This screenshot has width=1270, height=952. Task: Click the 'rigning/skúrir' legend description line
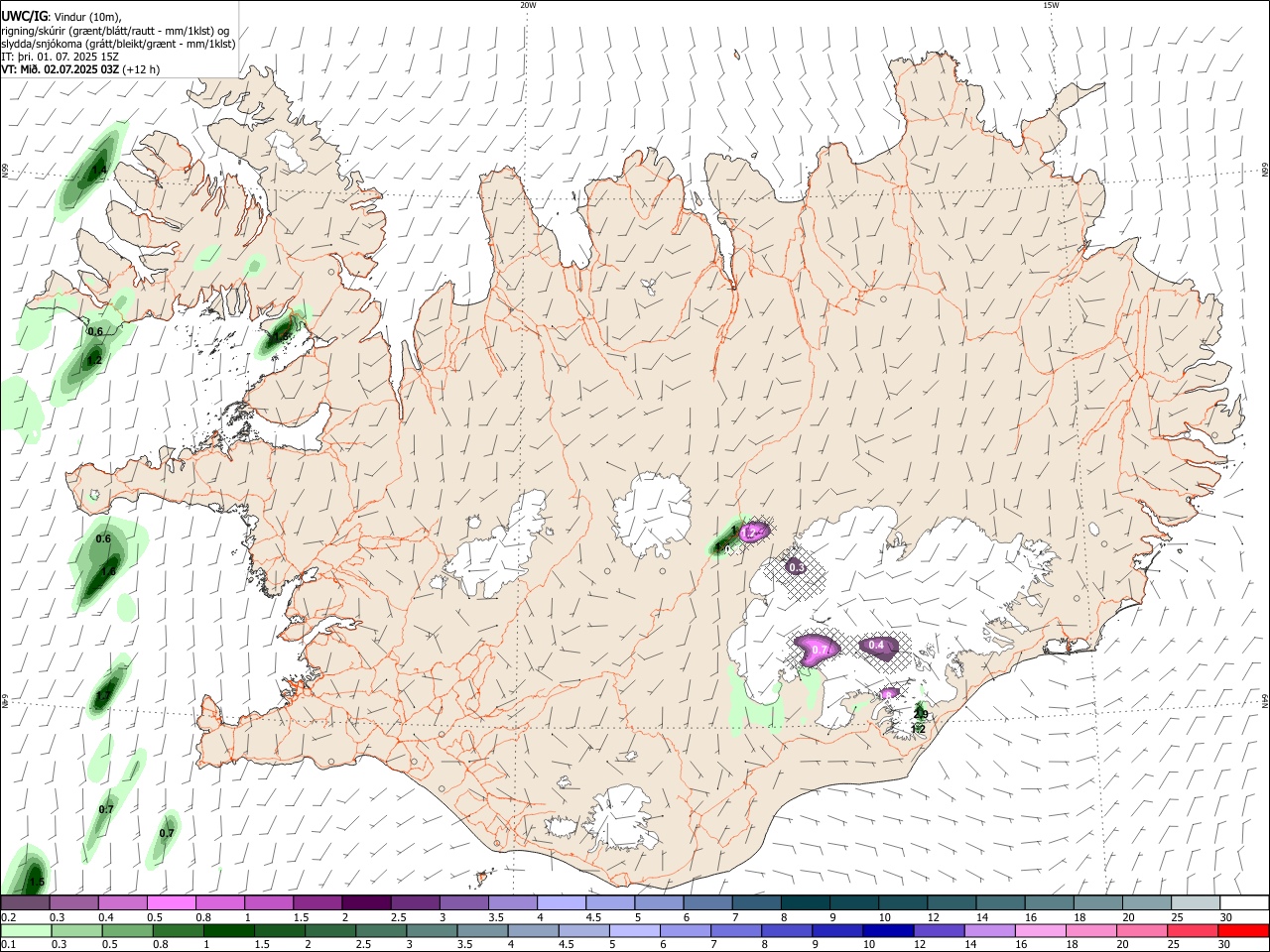click(115, 31)
